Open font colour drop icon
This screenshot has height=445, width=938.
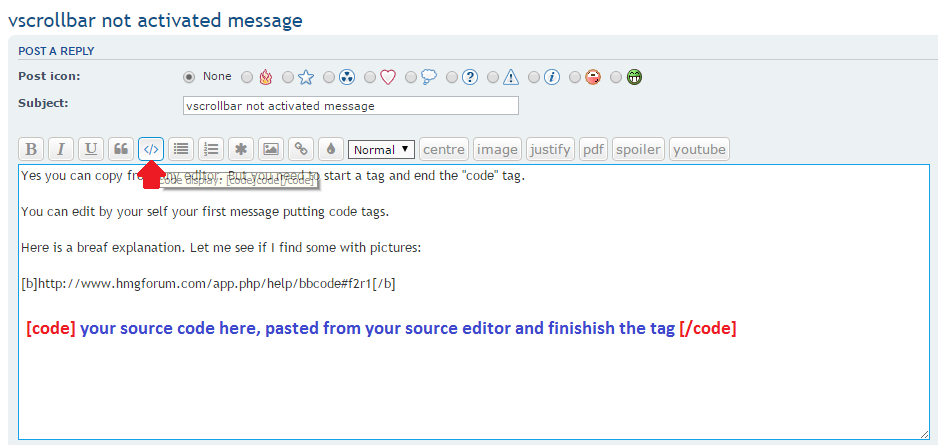[x=330, y=149]
